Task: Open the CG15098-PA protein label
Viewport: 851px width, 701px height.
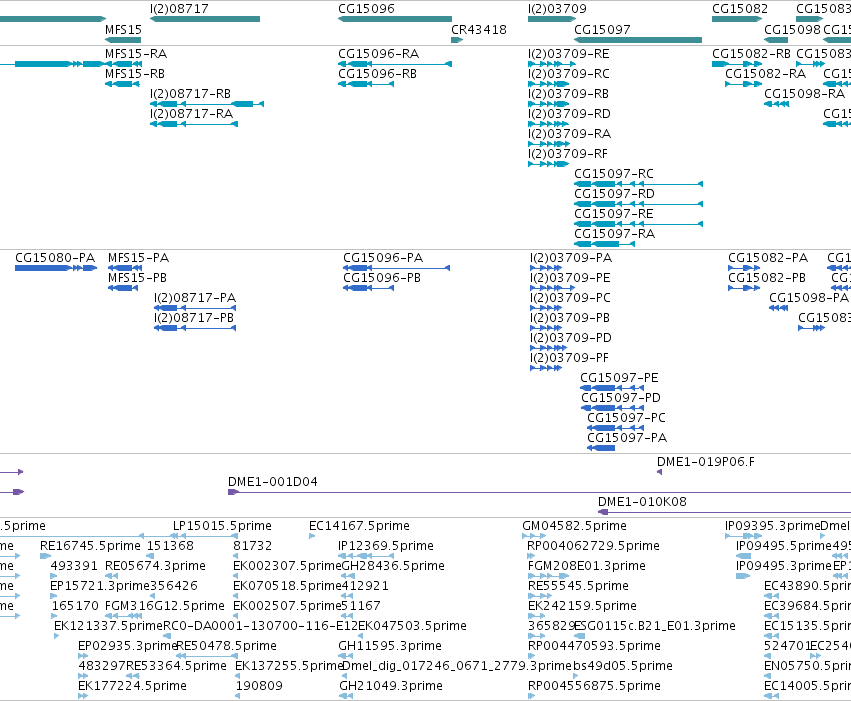Action: tap(809, 298)
